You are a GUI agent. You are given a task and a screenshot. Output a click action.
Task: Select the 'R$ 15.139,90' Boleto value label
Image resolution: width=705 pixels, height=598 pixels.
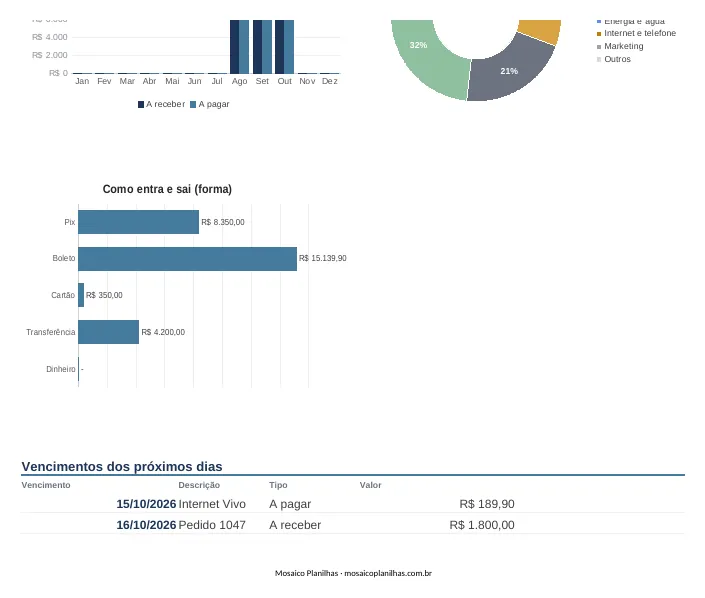[x=322, y=258]
